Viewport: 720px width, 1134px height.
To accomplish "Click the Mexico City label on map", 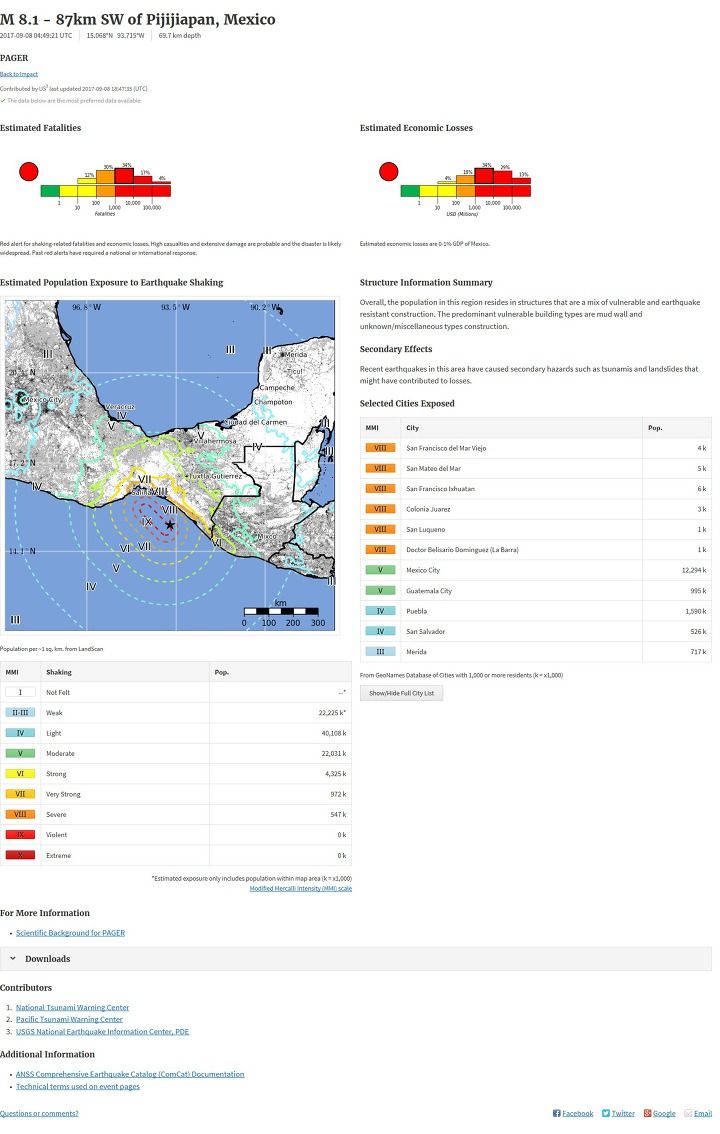I will click(43, 399).
